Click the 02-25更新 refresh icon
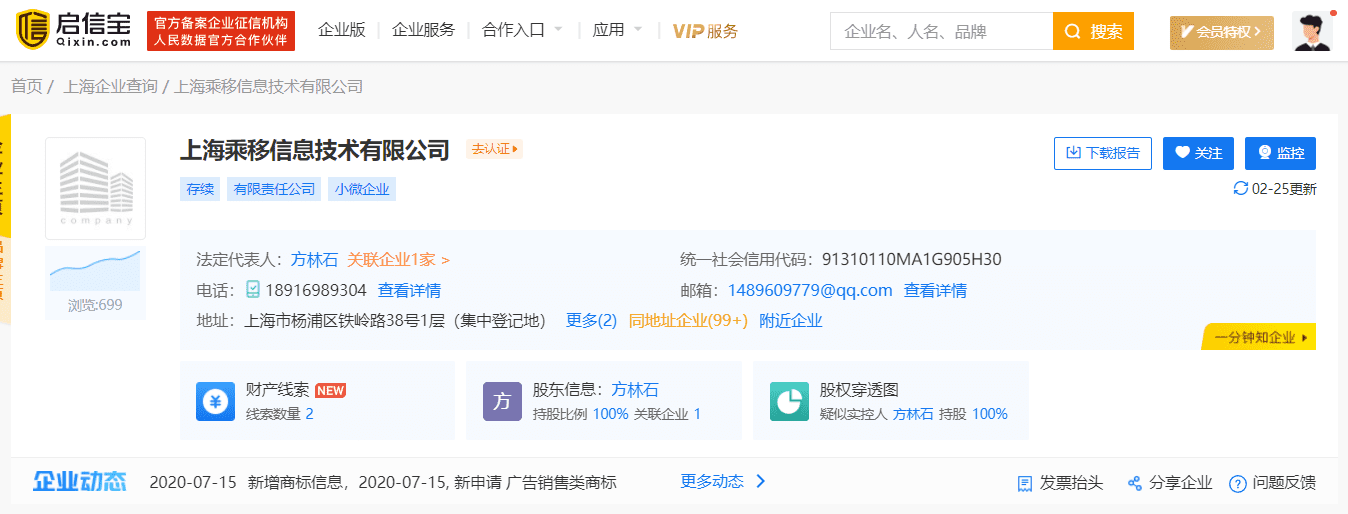 [1241, 188]
